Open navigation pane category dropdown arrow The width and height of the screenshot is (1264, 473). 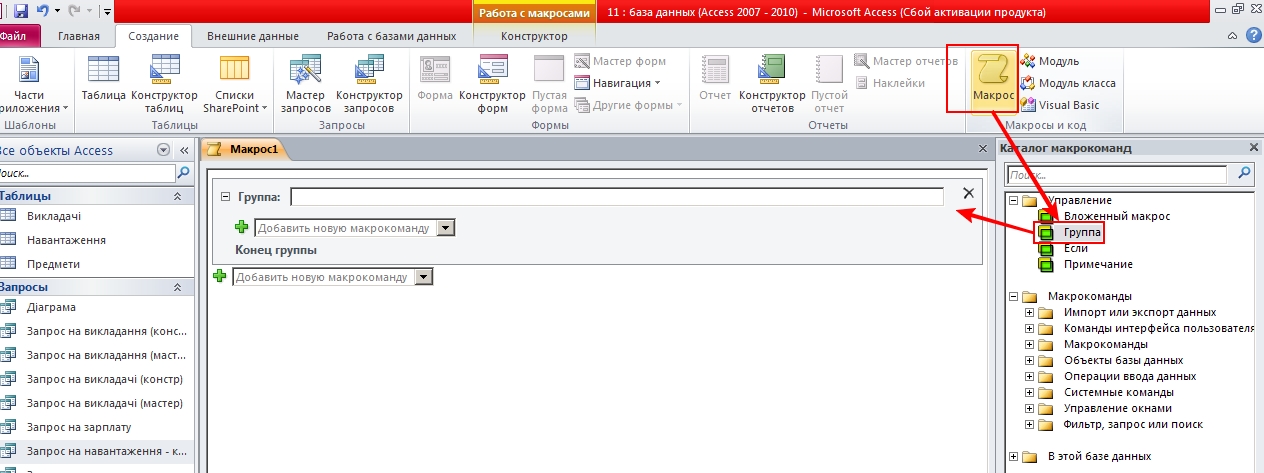163,150
